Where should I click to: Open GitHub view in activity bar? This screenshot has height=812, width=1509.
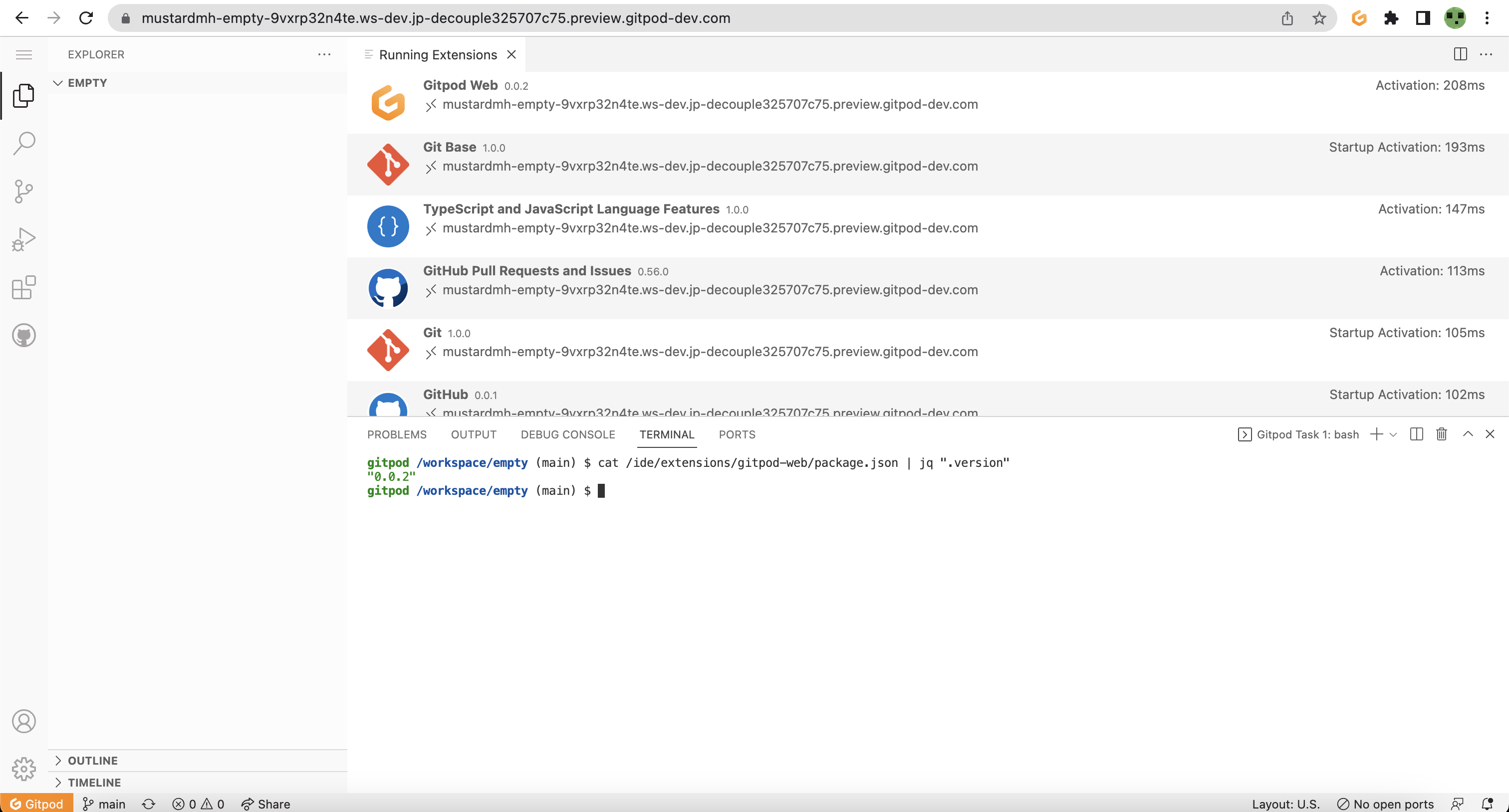point(24,336)
